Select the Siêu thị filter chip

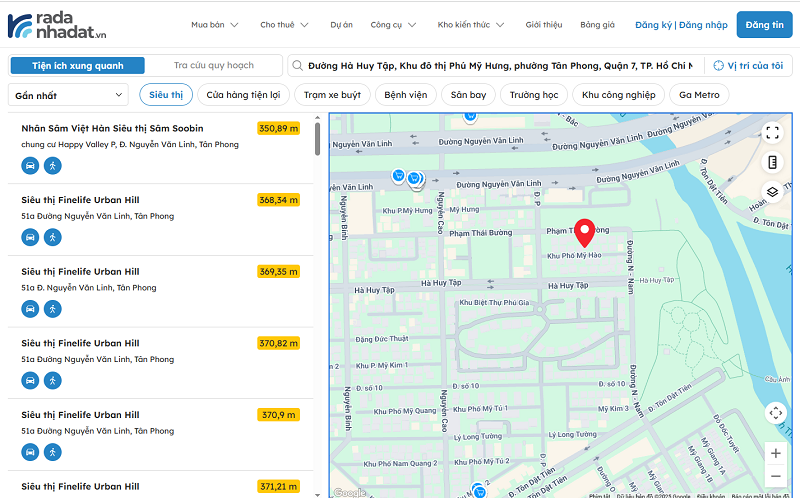pos(166,95)
